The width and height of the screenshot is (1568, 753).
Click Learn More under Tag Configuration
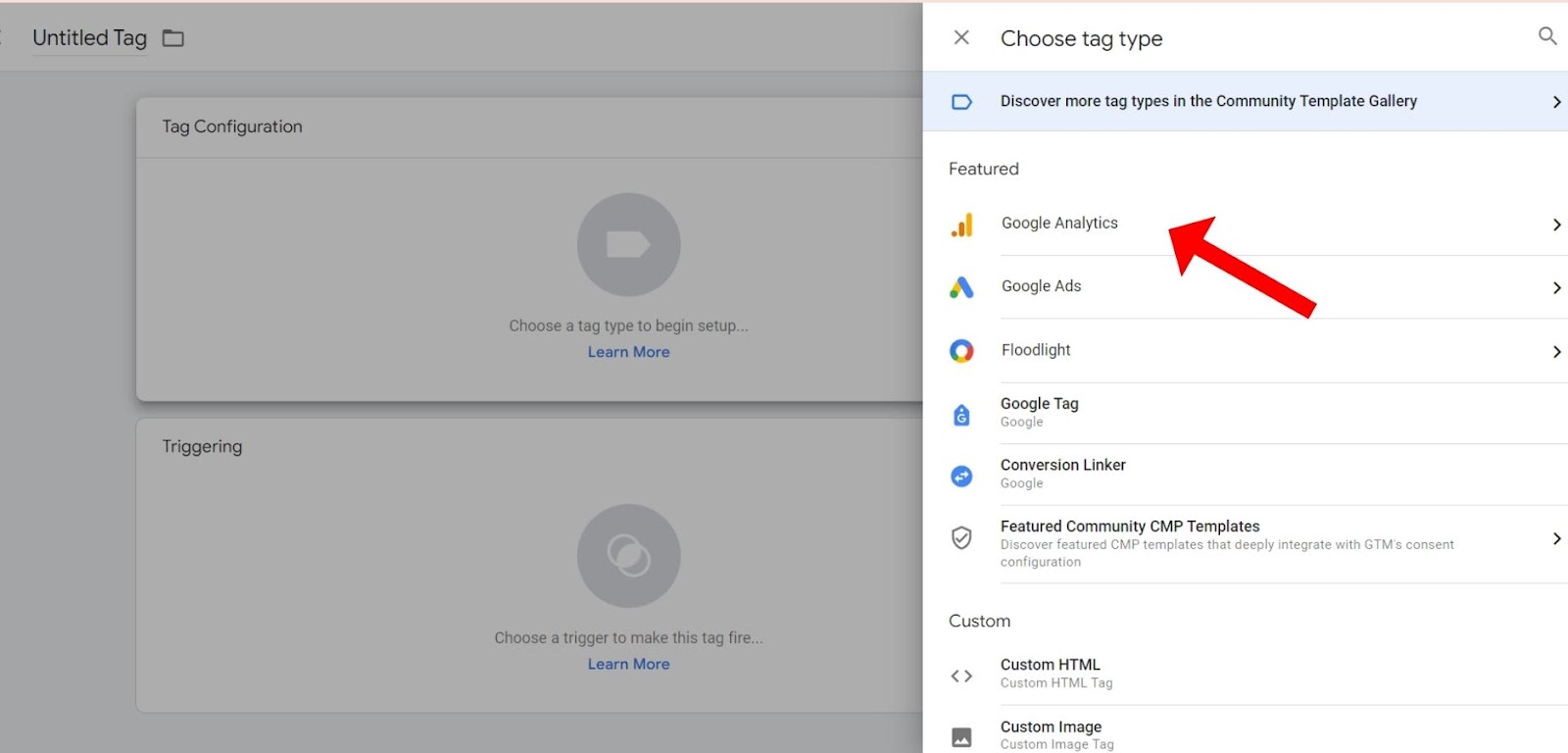[629, 352]
